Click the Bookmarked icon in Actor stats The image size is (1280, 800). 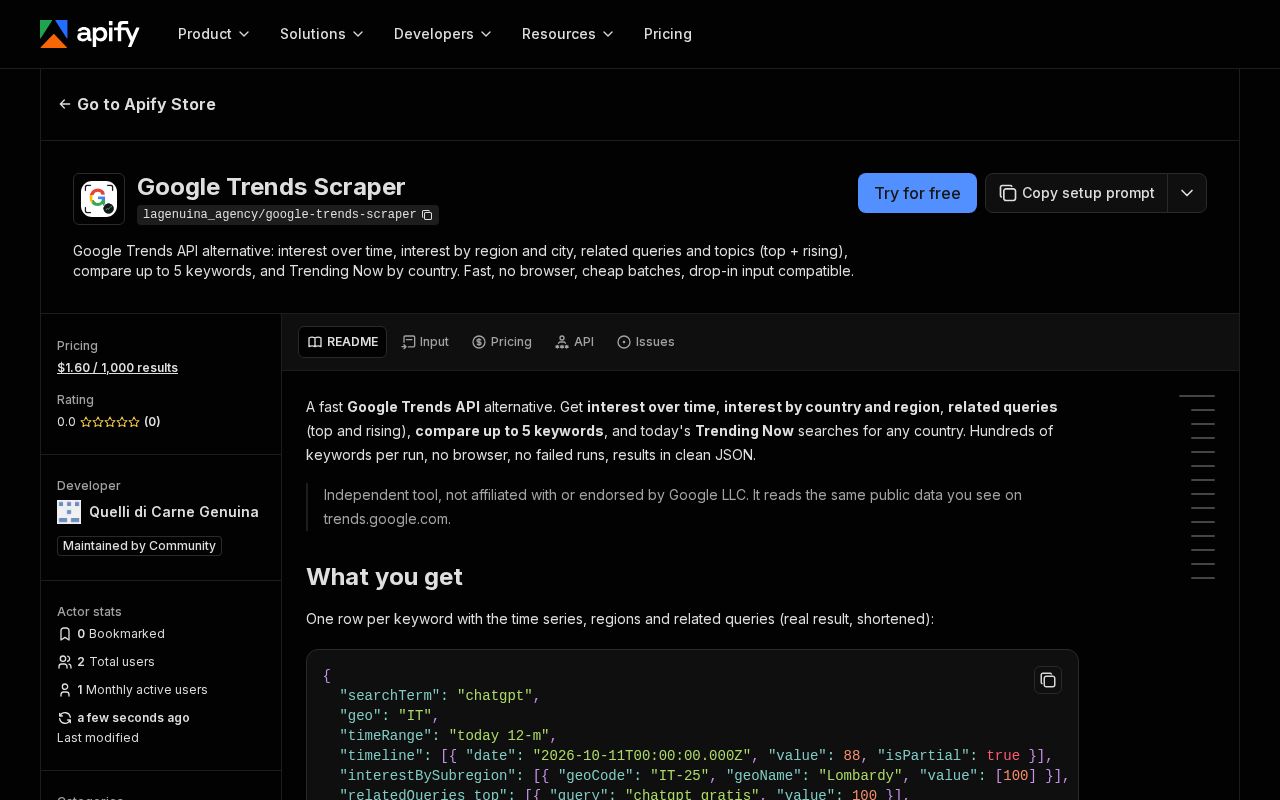coord(65,634)
